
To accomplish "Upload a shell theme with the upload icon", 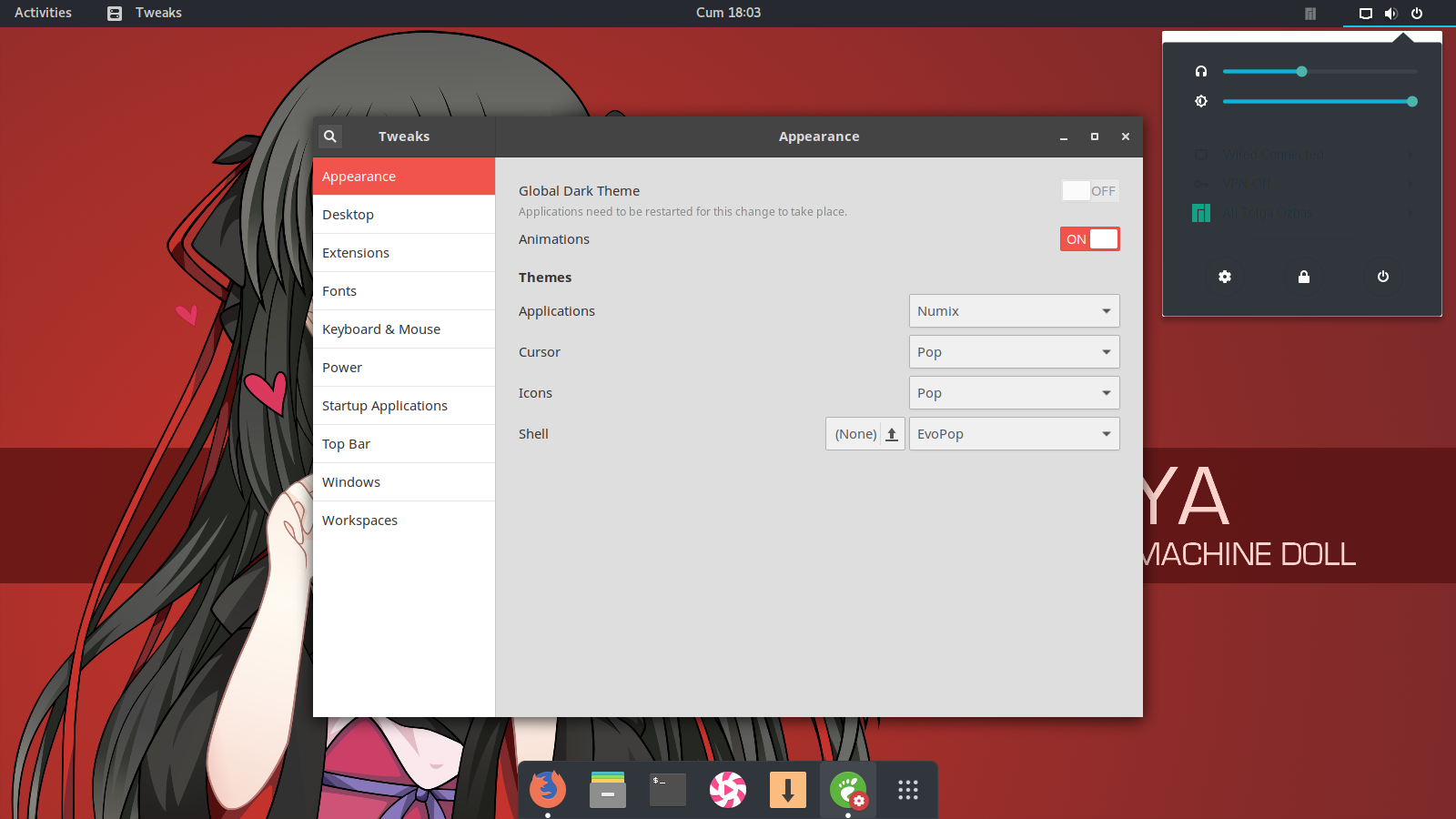I will 893,434.
